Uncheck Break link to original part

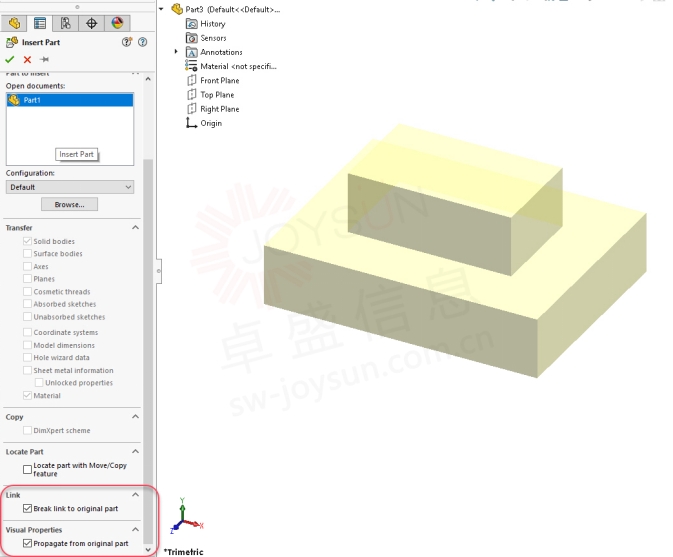point(27,509)
